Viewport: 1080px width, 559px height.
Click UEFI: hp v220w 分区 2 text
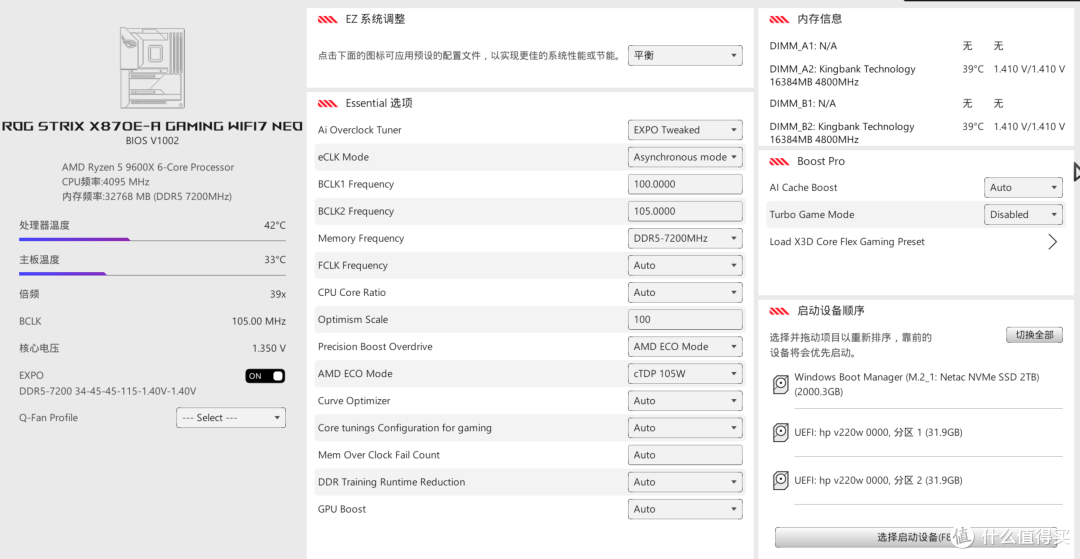coord(878,480)
